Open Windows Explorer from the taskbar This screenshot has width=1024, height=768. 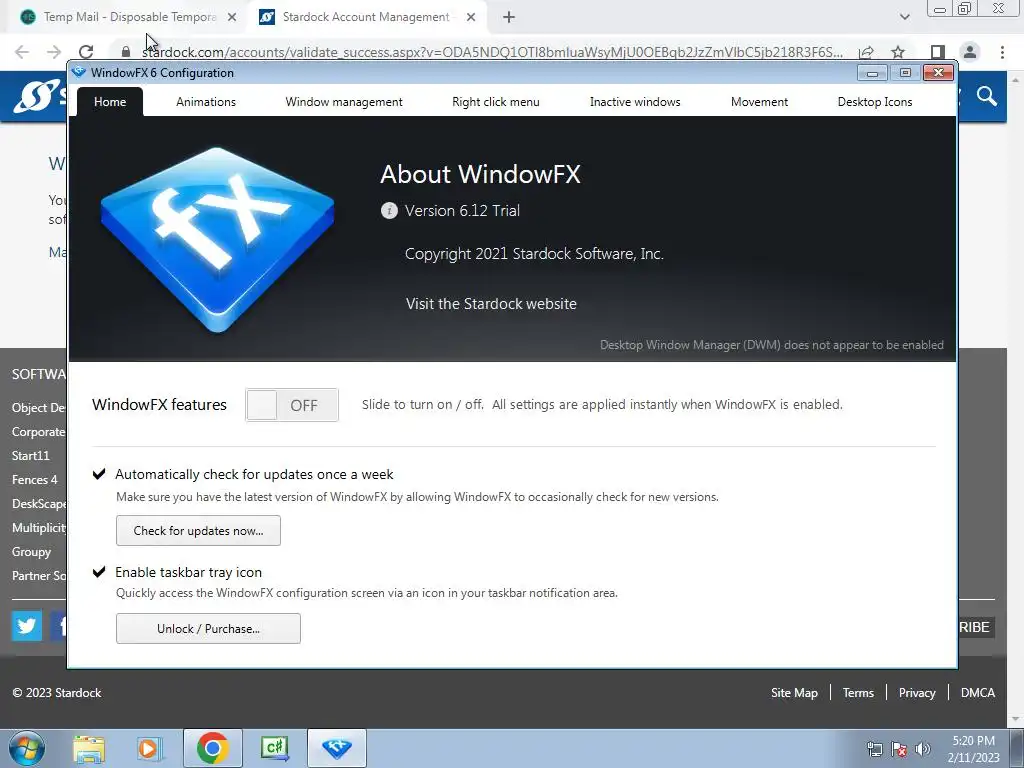click(89, 748)
